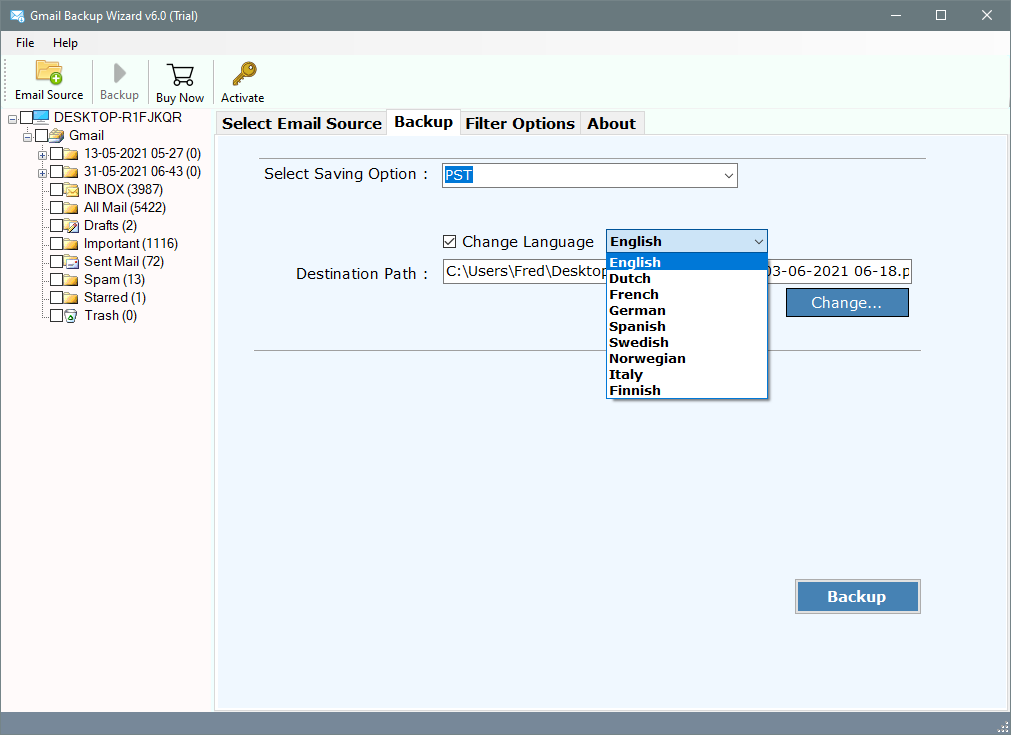Collapse the Gmail tree node
Screen dimensions: 1011x735
[27, 137]
